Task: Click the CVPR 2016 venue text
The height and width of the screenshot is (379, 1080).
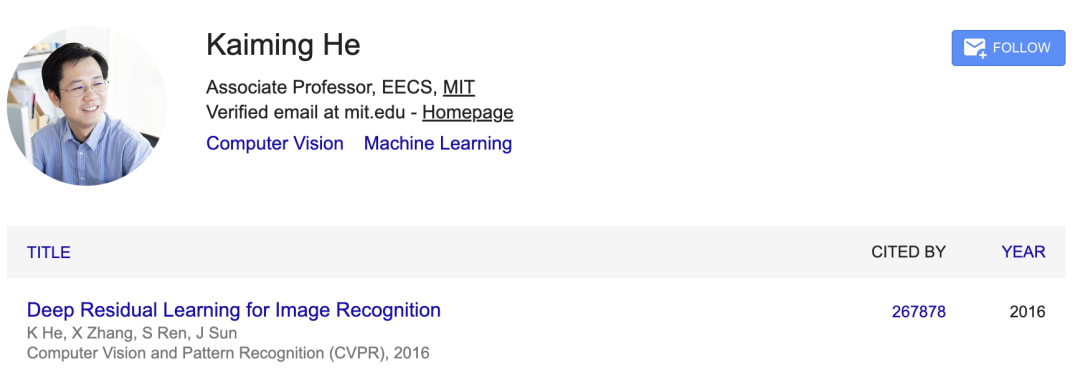Action: (x=228, y=354)
